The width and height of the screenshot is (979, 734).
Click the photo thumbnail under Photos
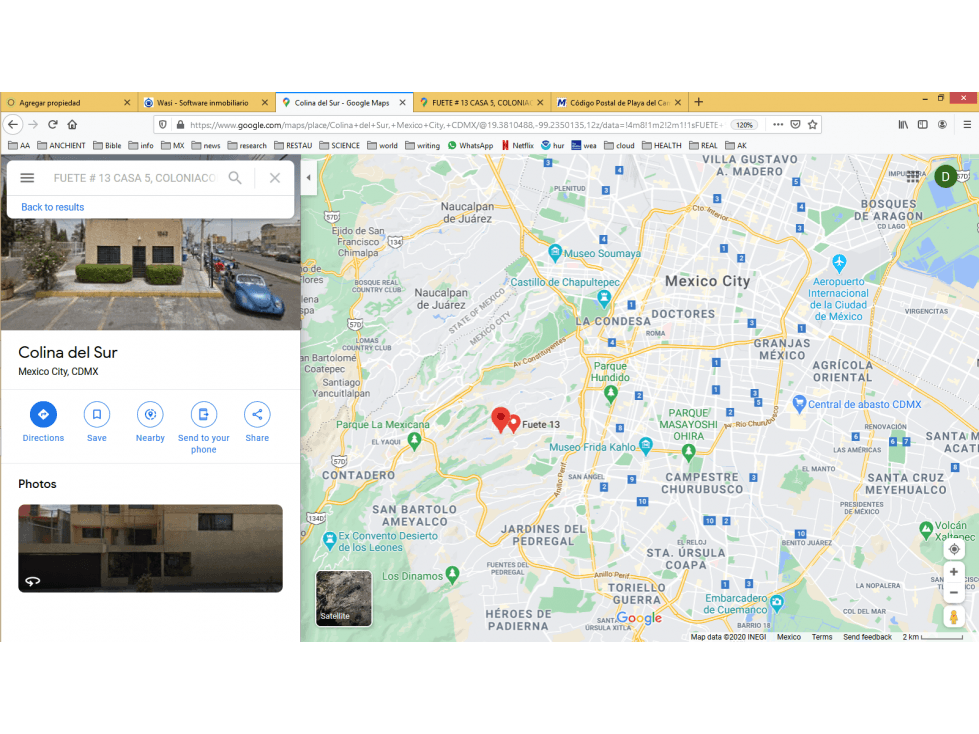(150, 548)
